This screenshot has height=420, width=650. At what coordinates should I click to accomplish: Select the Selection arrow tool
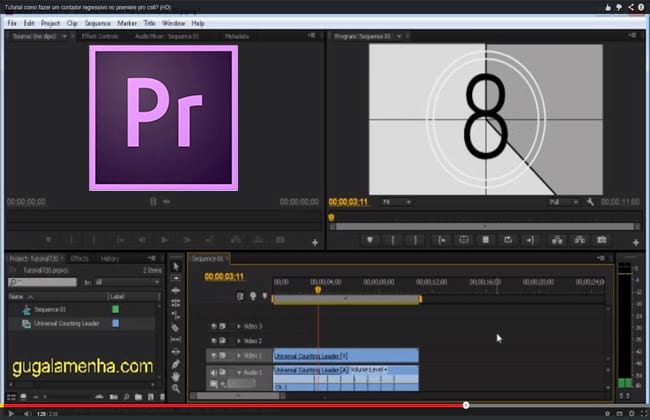click(x=176, y=266)
